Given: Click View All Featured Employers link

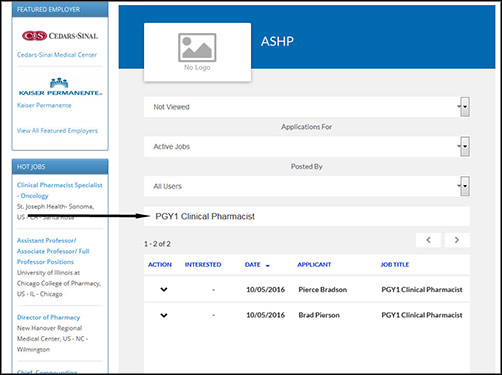Looking at the screenshot, I should click(x=57, y=131).
